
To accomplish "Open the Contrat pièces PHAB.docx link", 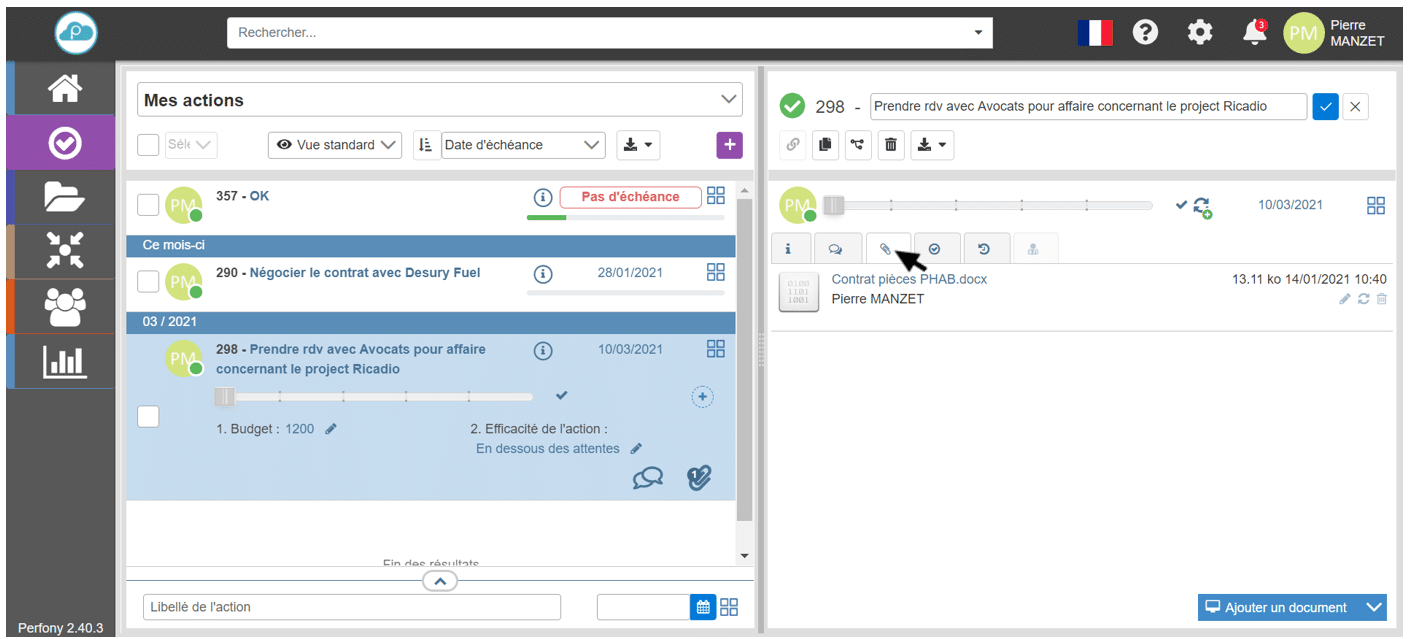I will 908,280.
